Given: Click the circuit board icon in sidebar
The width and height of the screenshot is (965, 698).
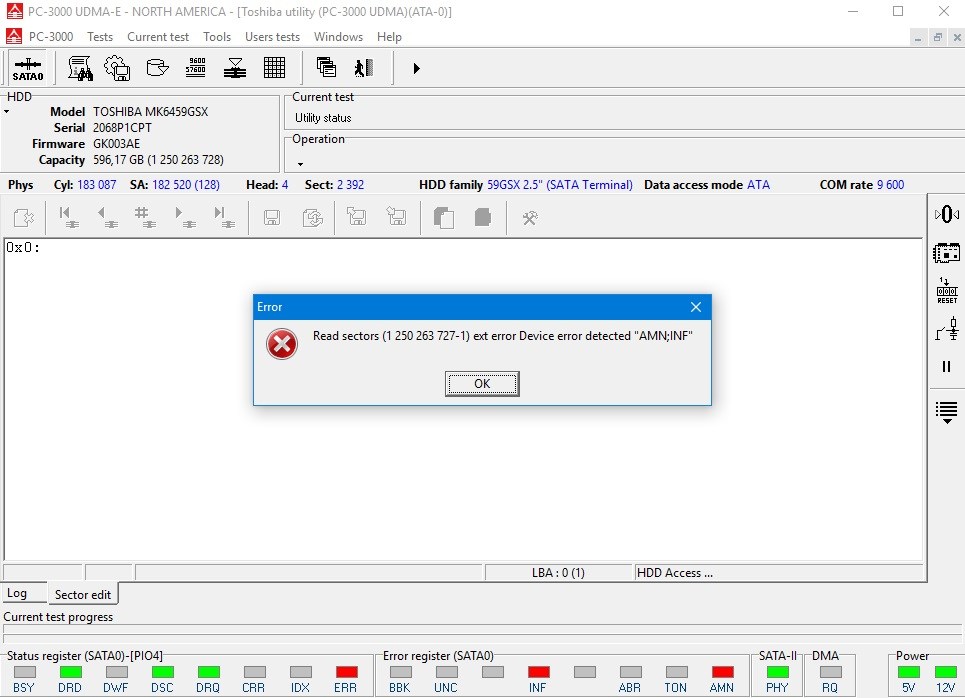Looking at the screenshot, I should (x=946, y=252).
